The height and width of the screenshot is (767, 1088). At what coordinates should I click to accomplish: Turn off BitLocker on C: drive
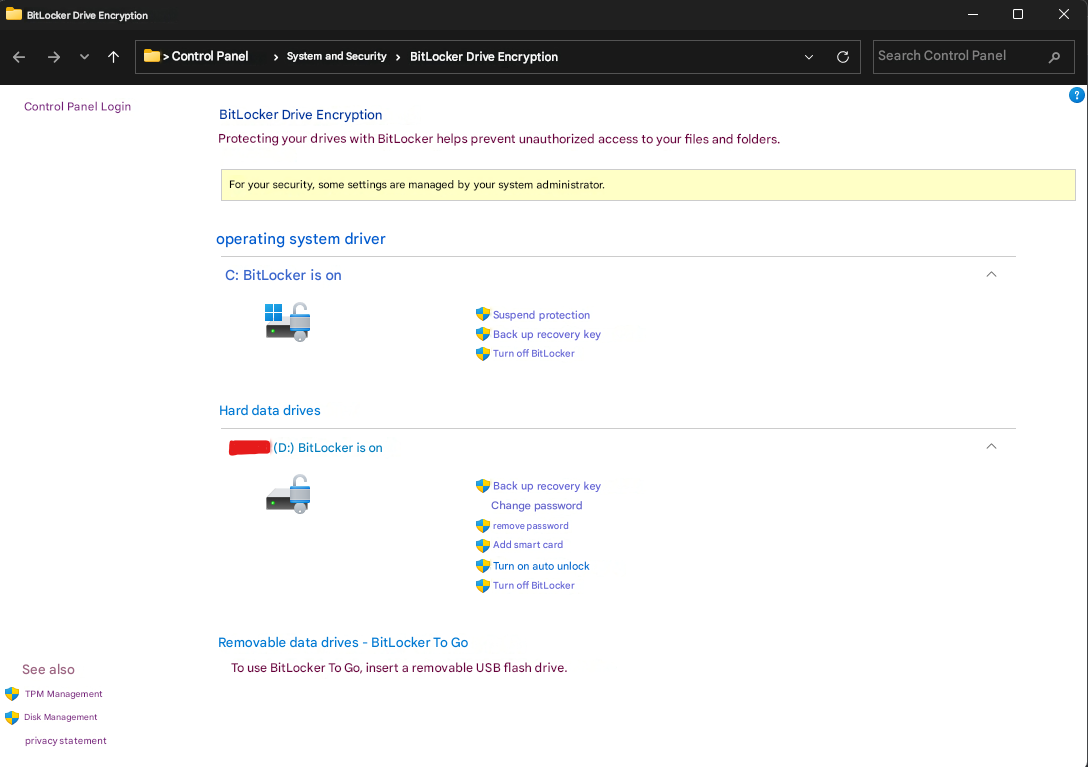(x=534, y=353)
